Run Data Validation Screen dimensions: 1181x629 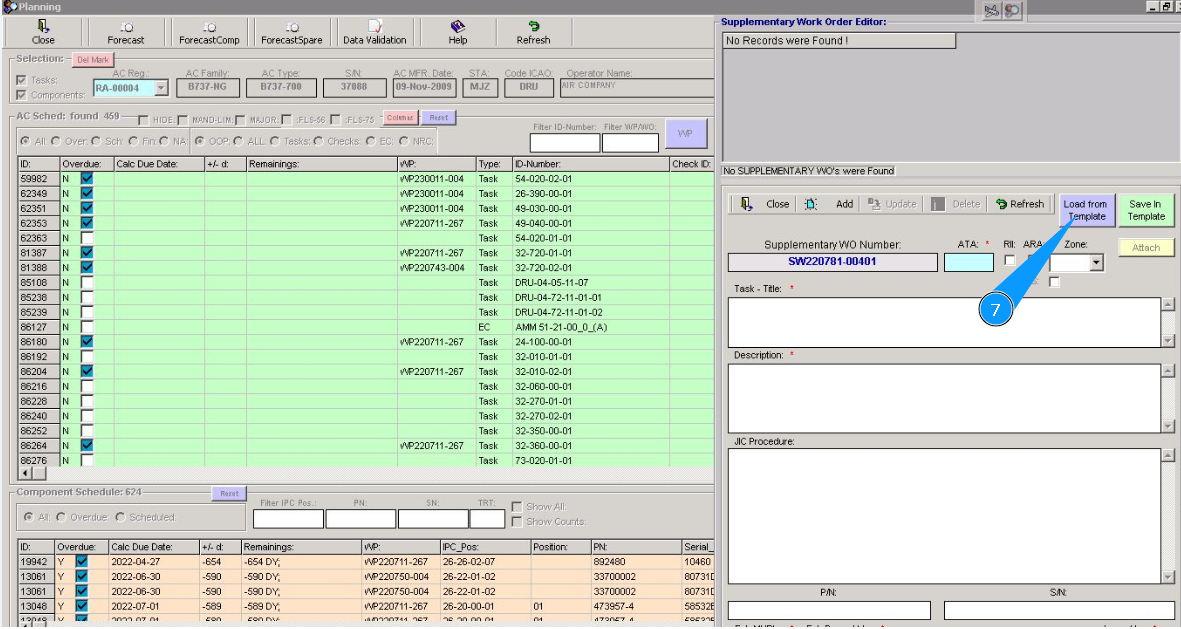[x=374, y=33]
